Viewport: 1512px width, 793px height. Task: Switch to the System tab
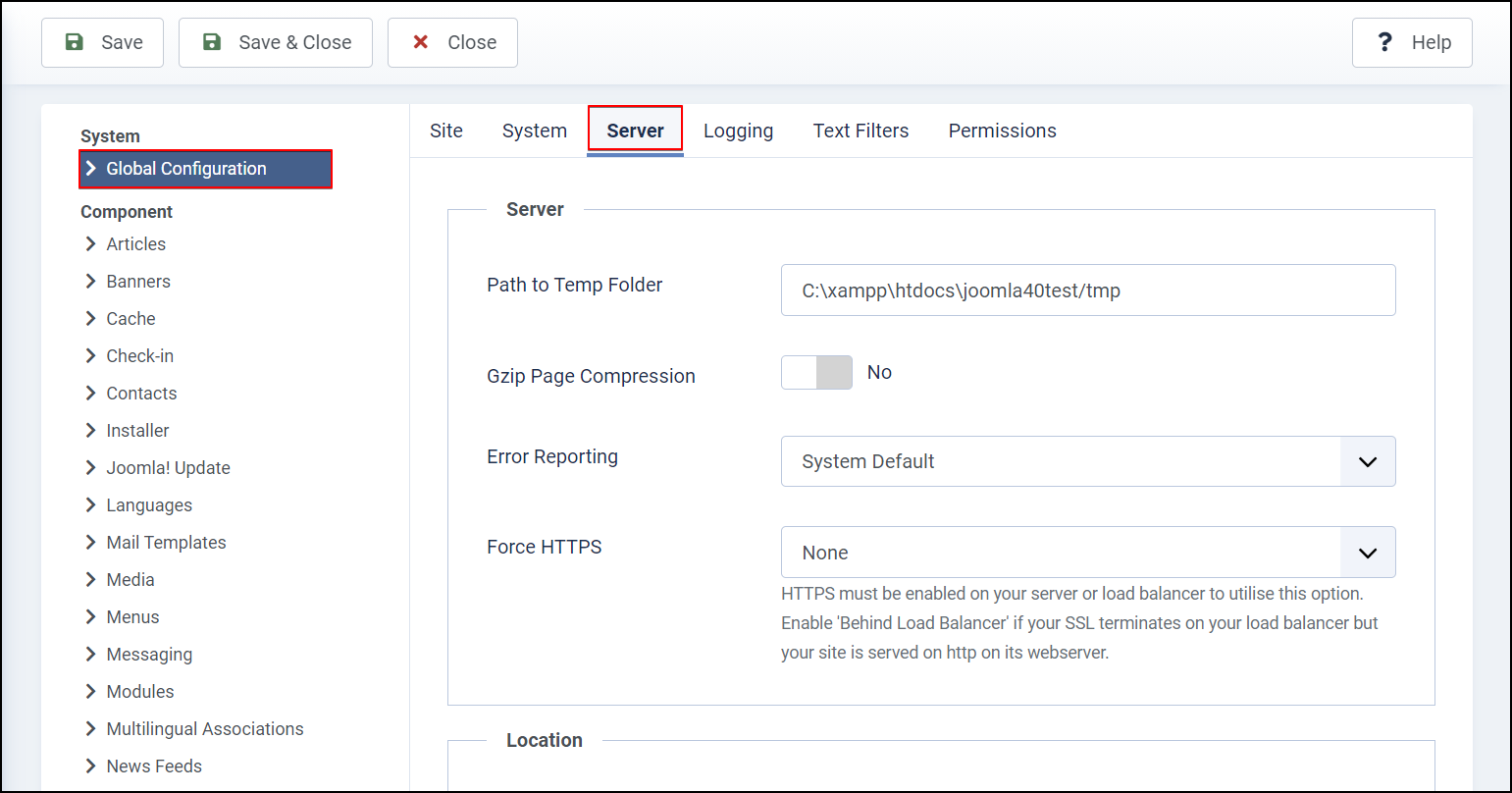point(535,131)
